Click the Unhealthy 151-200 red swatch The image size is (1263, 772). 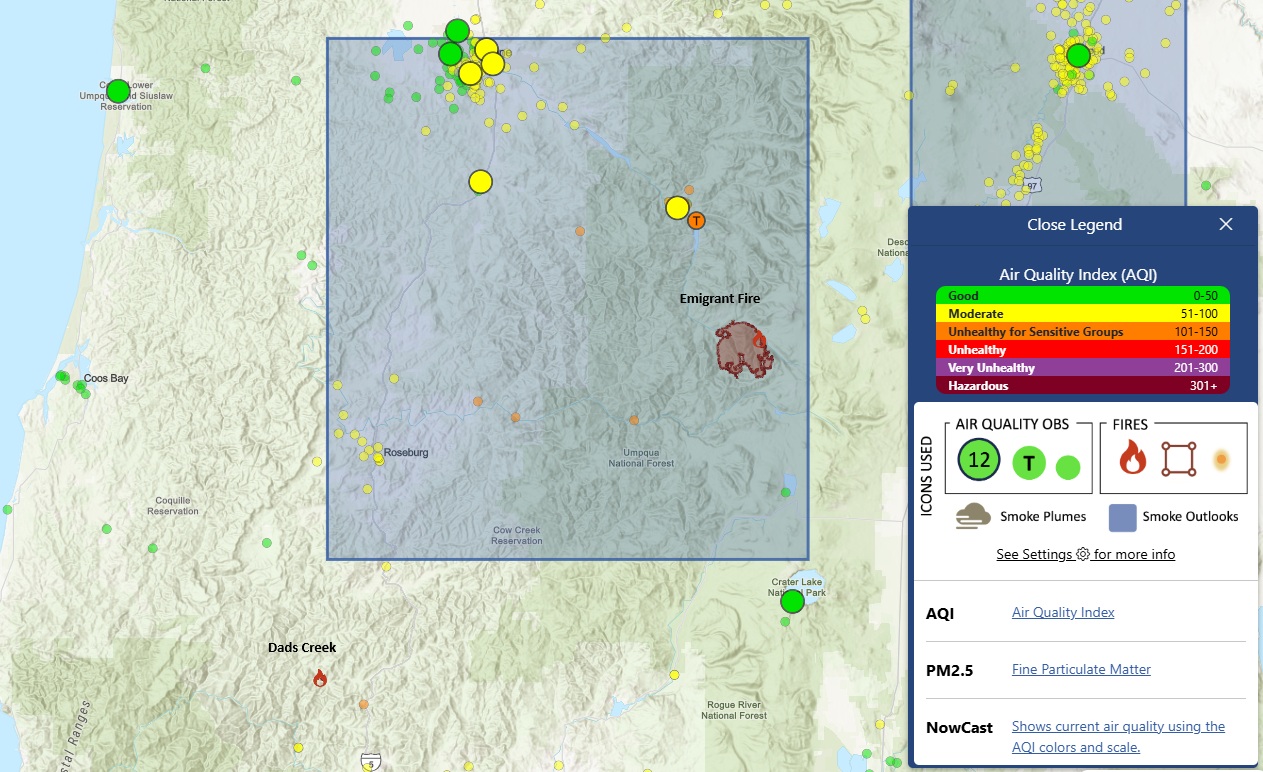(x=1083, y=350)
